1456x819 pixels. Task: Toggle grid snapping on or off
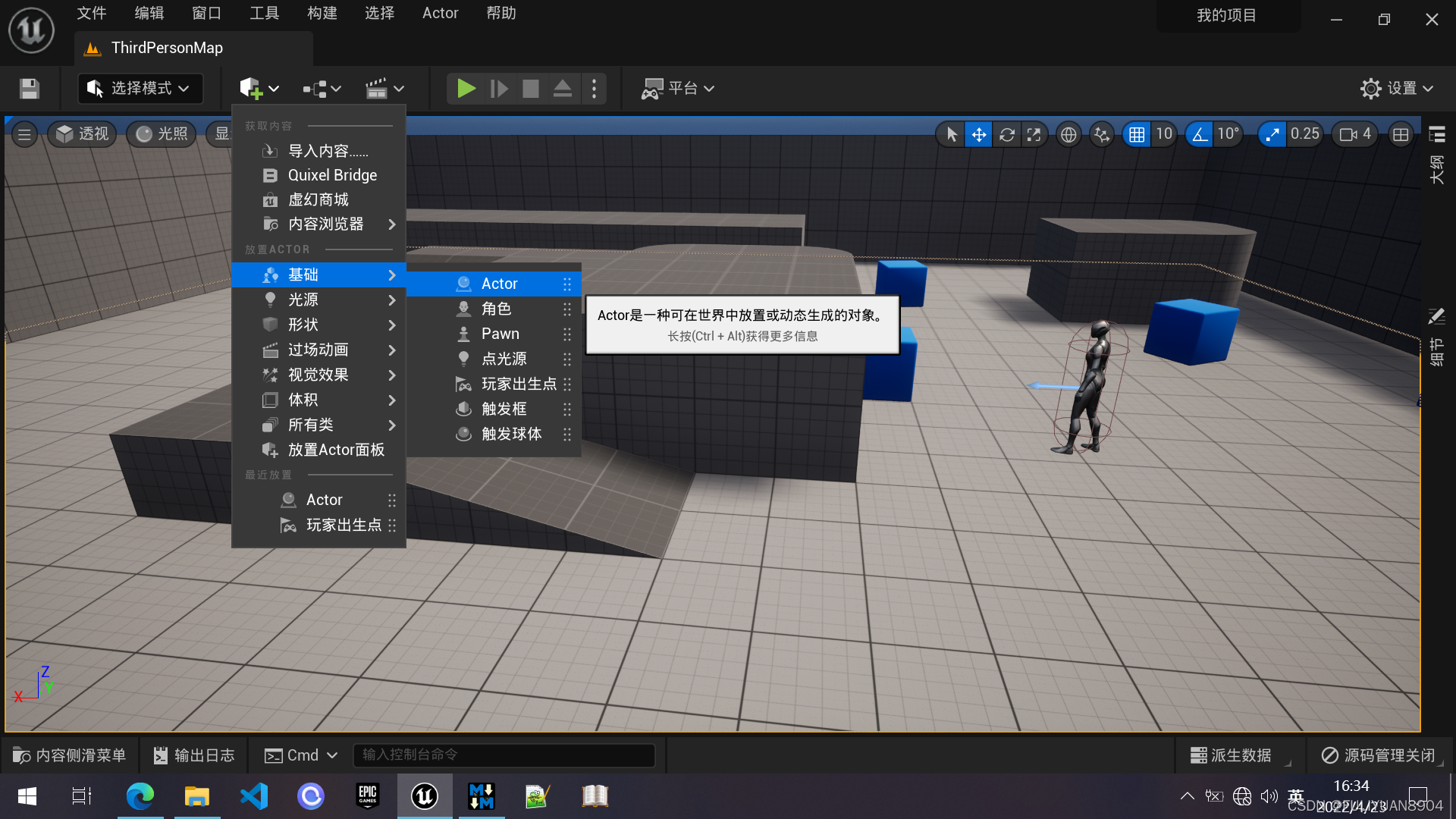pos(1136,135)
